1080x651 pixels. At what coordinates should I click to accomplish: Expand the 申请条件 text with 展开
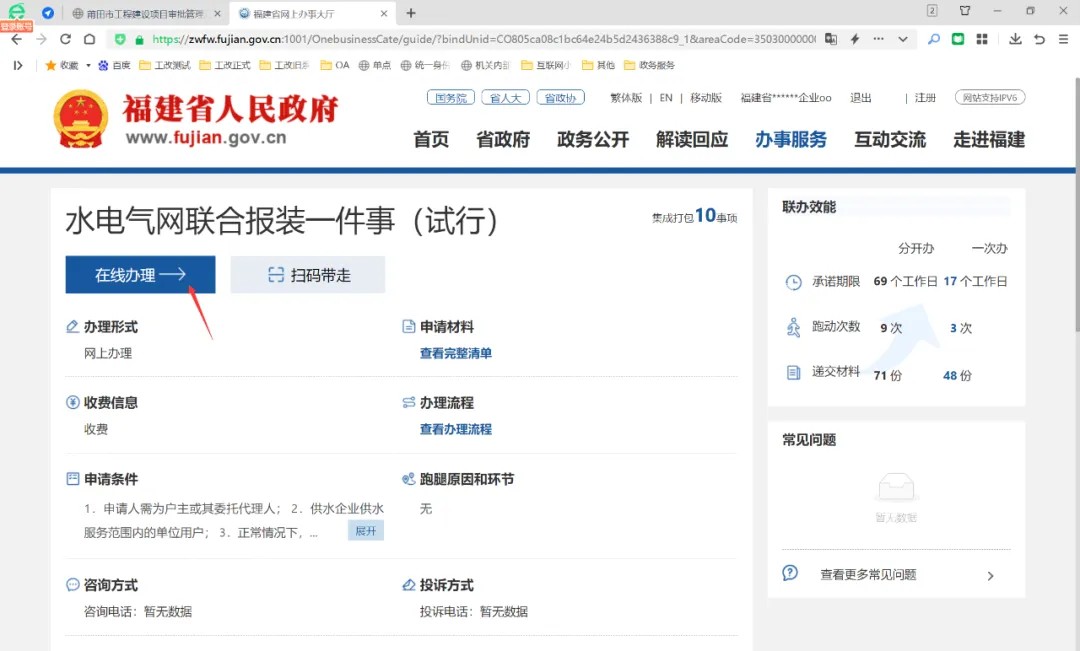(365, 531)
